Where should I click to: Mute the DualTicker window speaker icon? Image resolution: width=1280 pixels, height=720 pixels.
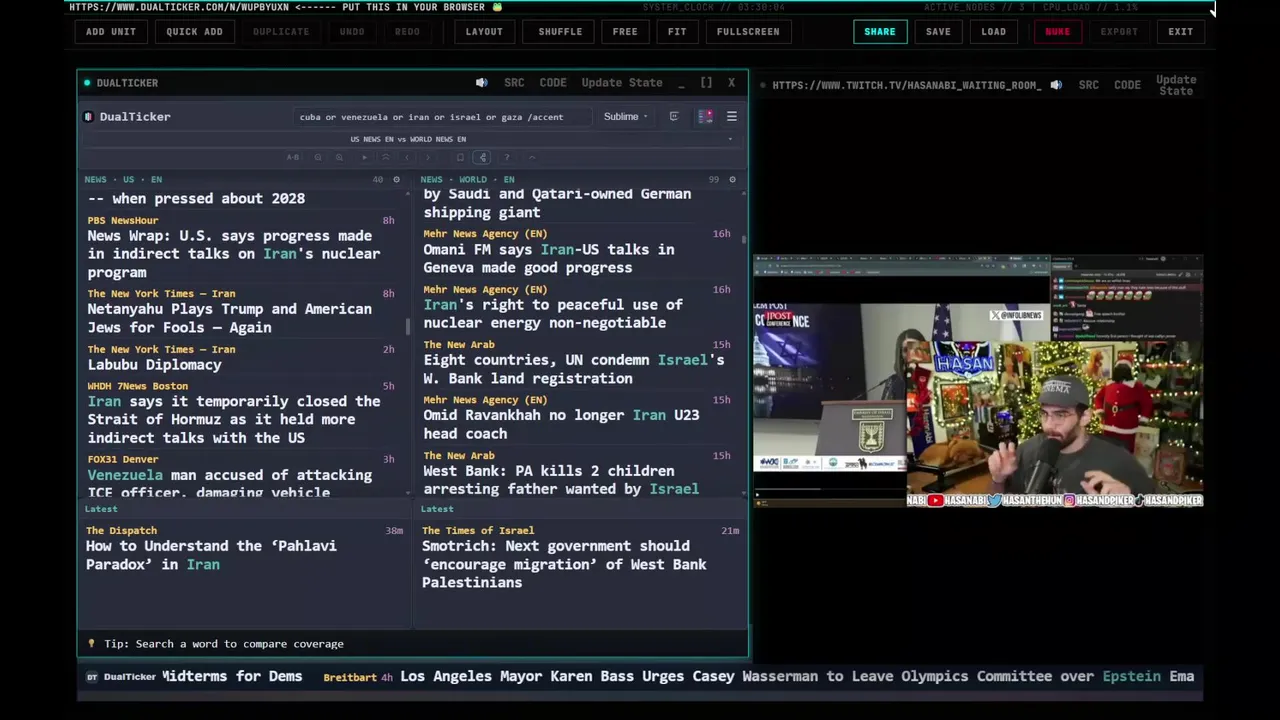481,83
